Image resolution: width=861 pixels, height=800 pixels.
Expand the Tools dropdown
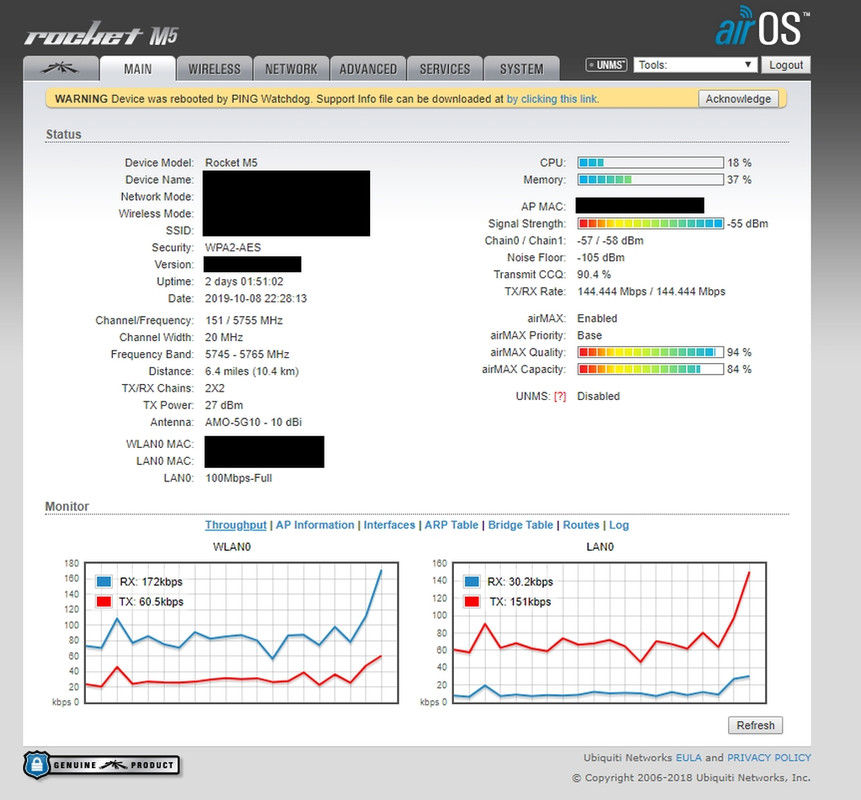695,65
